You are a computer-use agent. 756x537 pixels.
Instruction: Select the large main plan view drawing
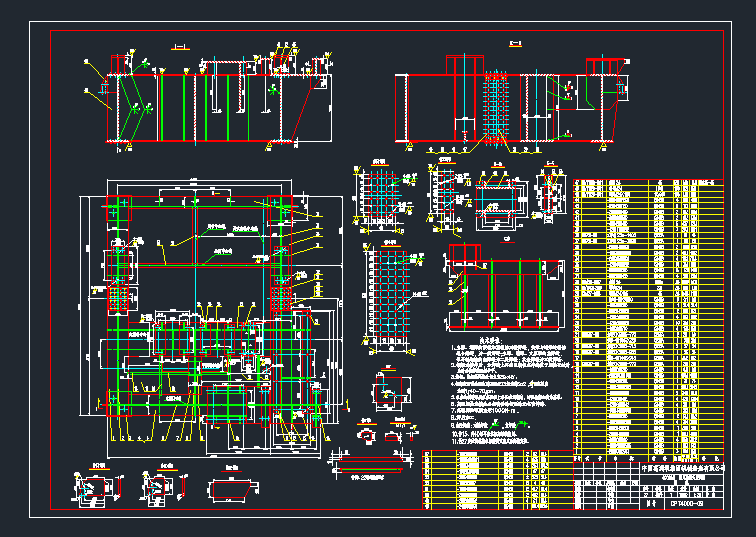pyautogui.click(x=213, y=319)
